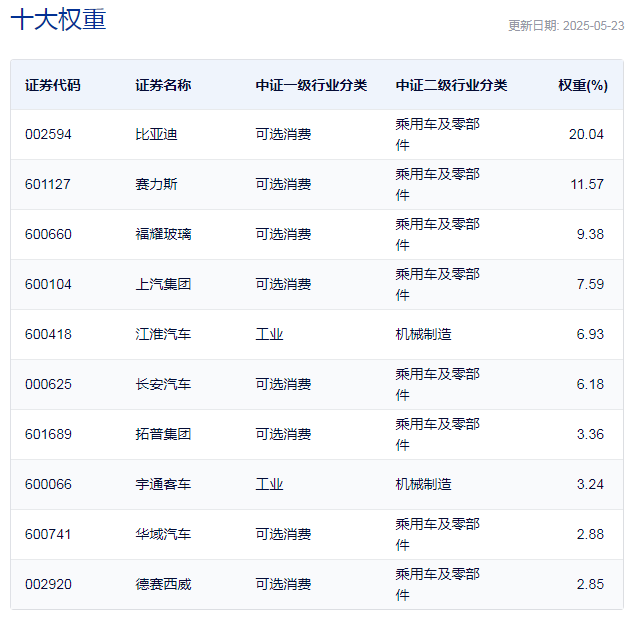Viewport: 632px width, 618px height.
Task: Click the 中证一级行业分类 column header
Action: (311, 85)
